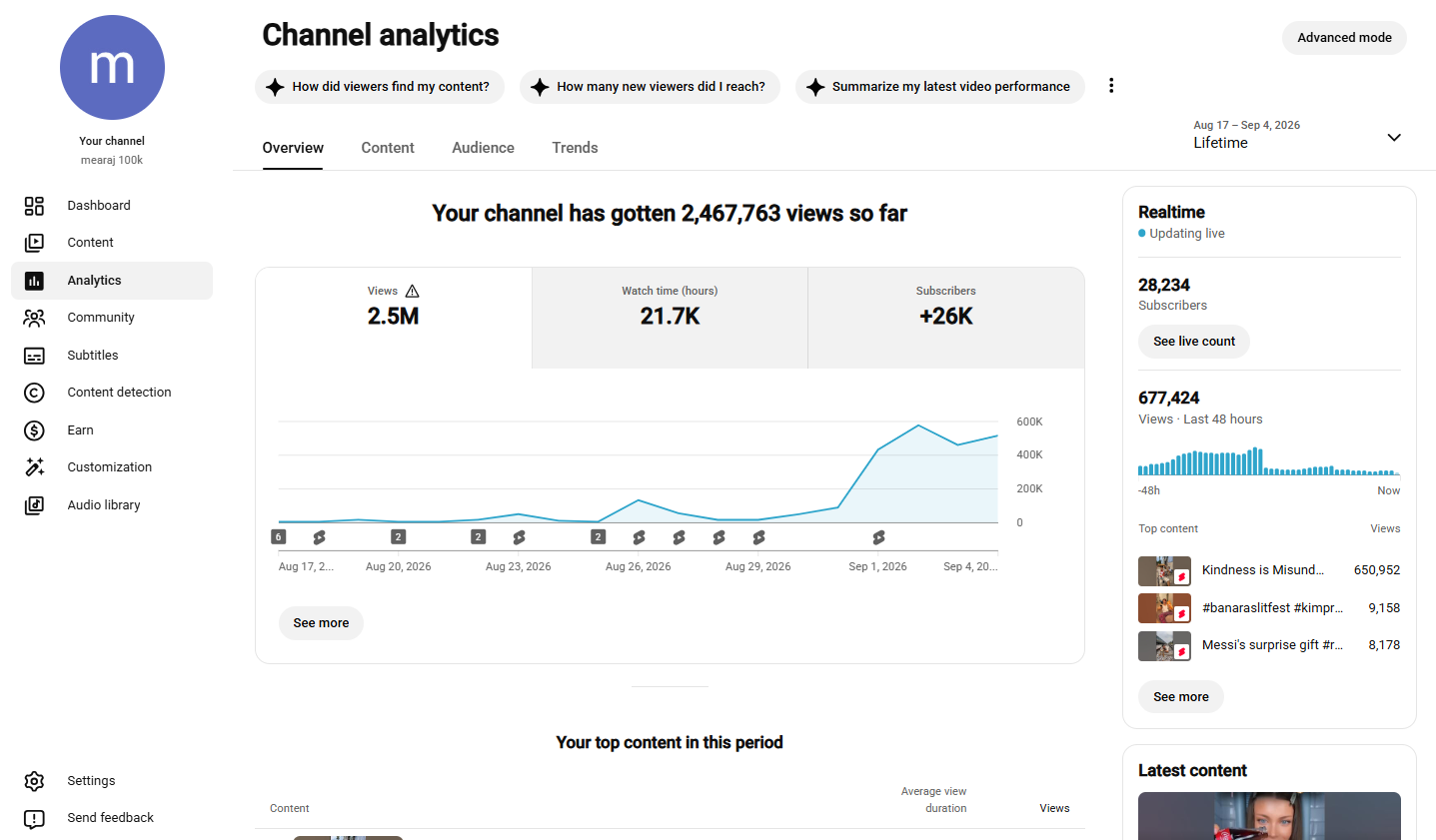1436x840 pixels.
Task: Click the Advanced mode button
Action: pos(1344,38)
